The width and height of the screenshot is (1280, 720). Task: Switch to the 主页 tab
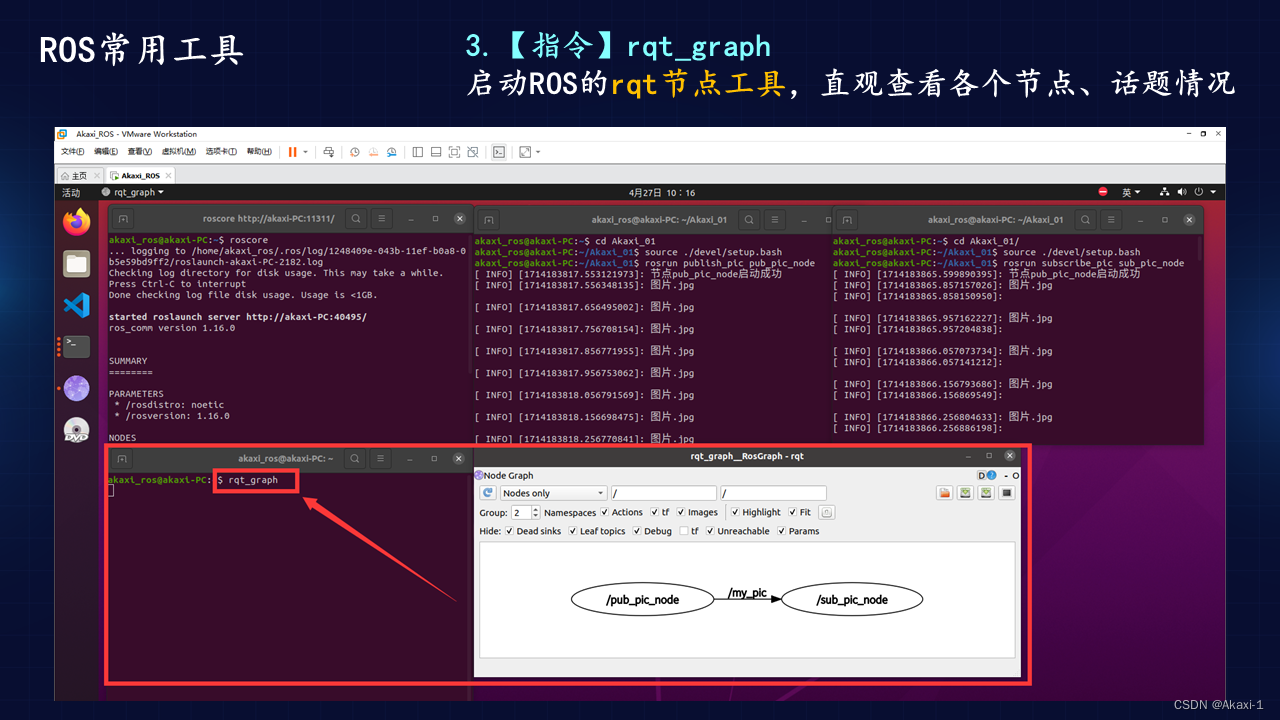77,174
